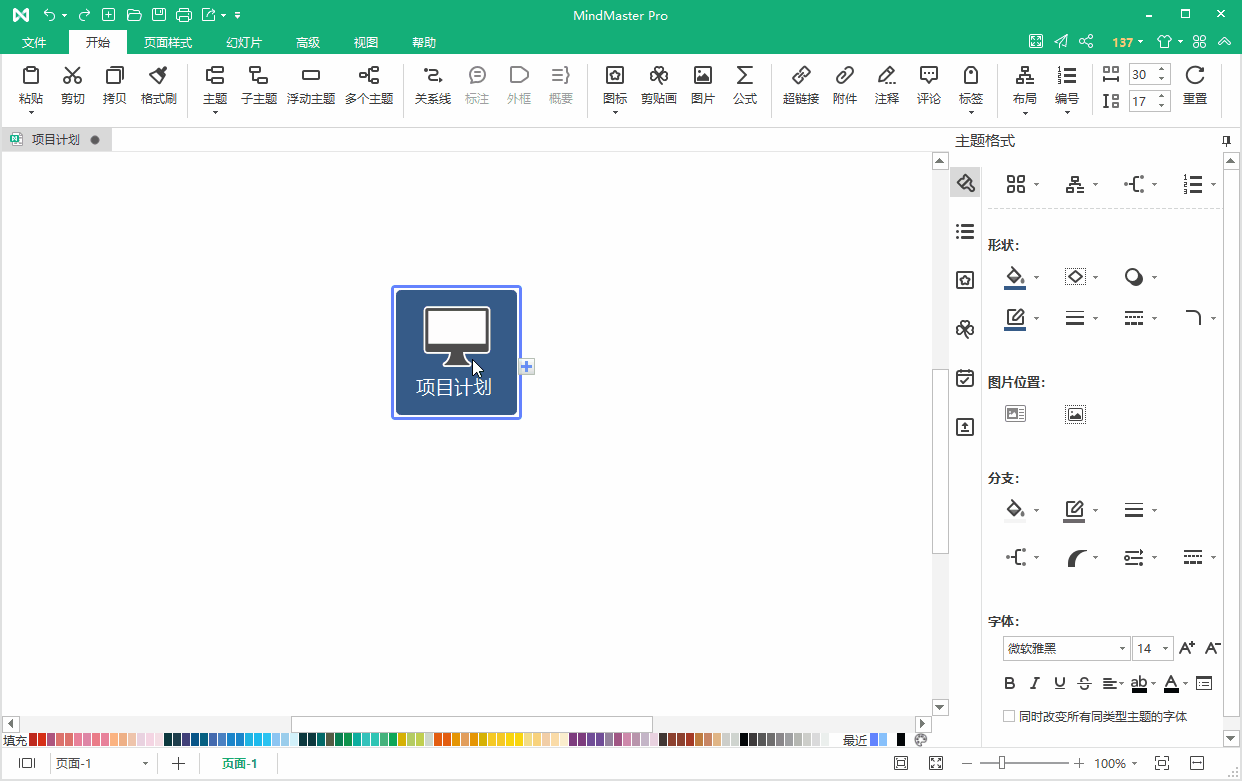1242x781 pixels.
Task: Click the undo arrow in title bar
Action: click(x=49, y=15)
